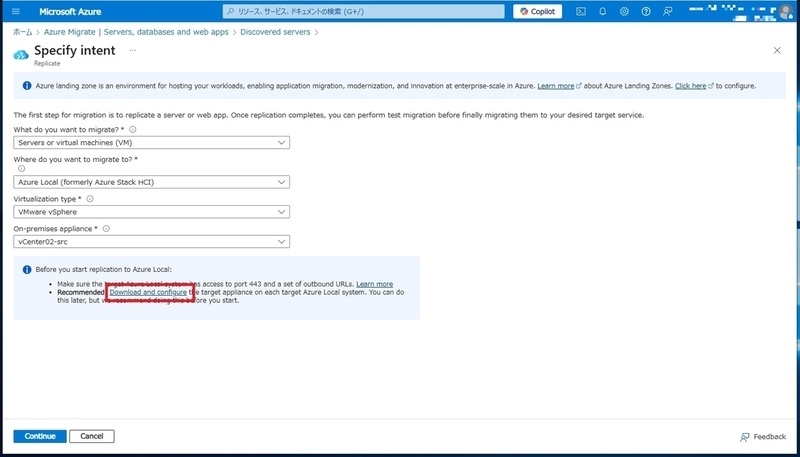Open the notifications bell
This screenshot has height=457, width=800.
tap(603, 12)
